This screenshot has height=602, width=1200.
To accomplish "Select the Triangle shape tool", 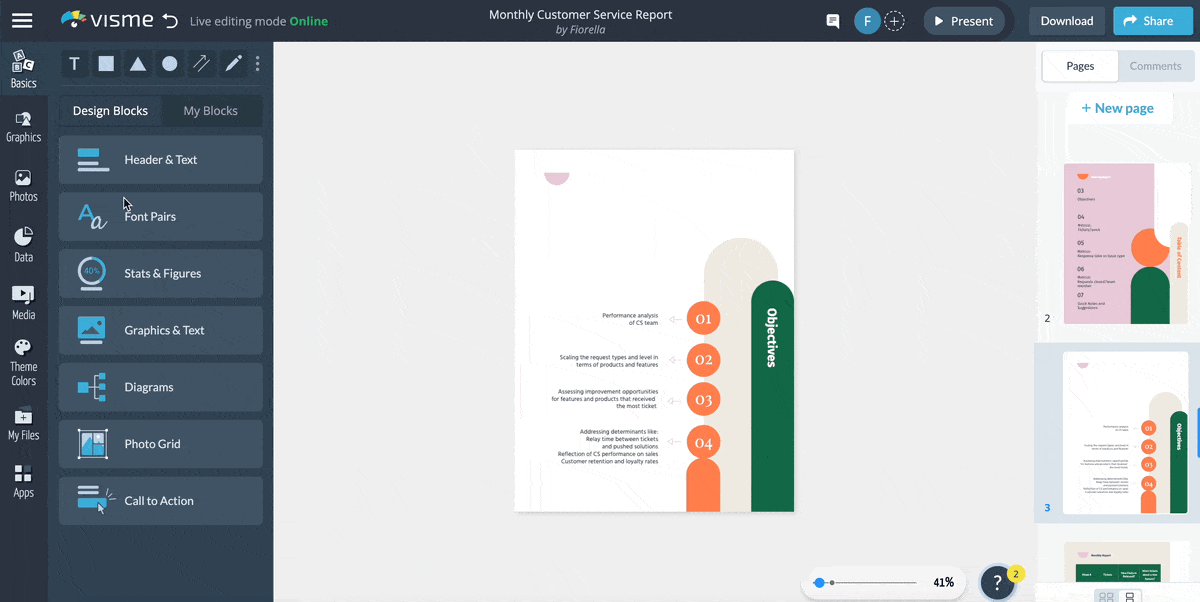I will coord(138,63).
